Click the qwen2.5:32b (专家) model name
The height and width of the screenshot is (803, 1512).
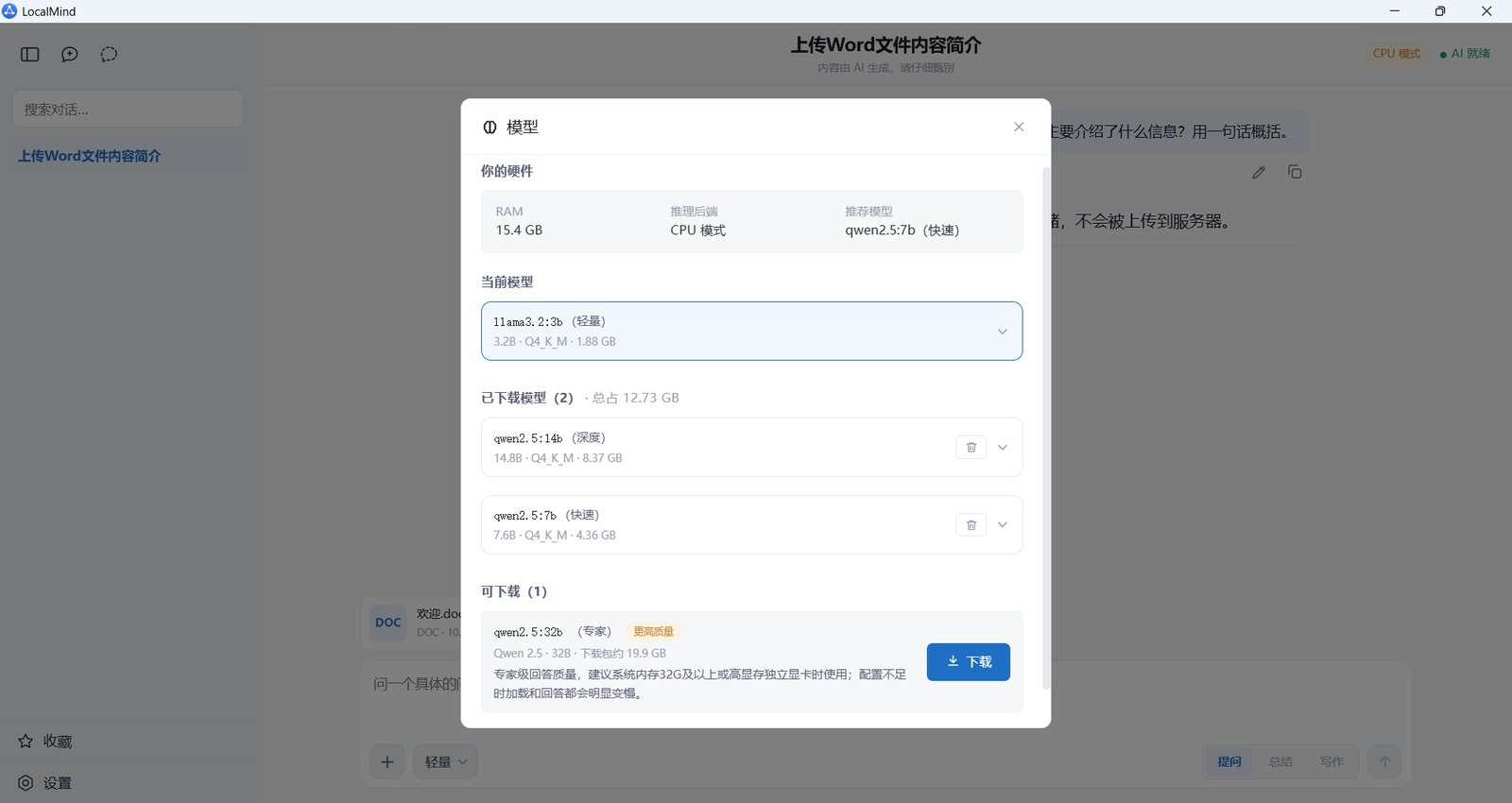click(x=552, y=631)
